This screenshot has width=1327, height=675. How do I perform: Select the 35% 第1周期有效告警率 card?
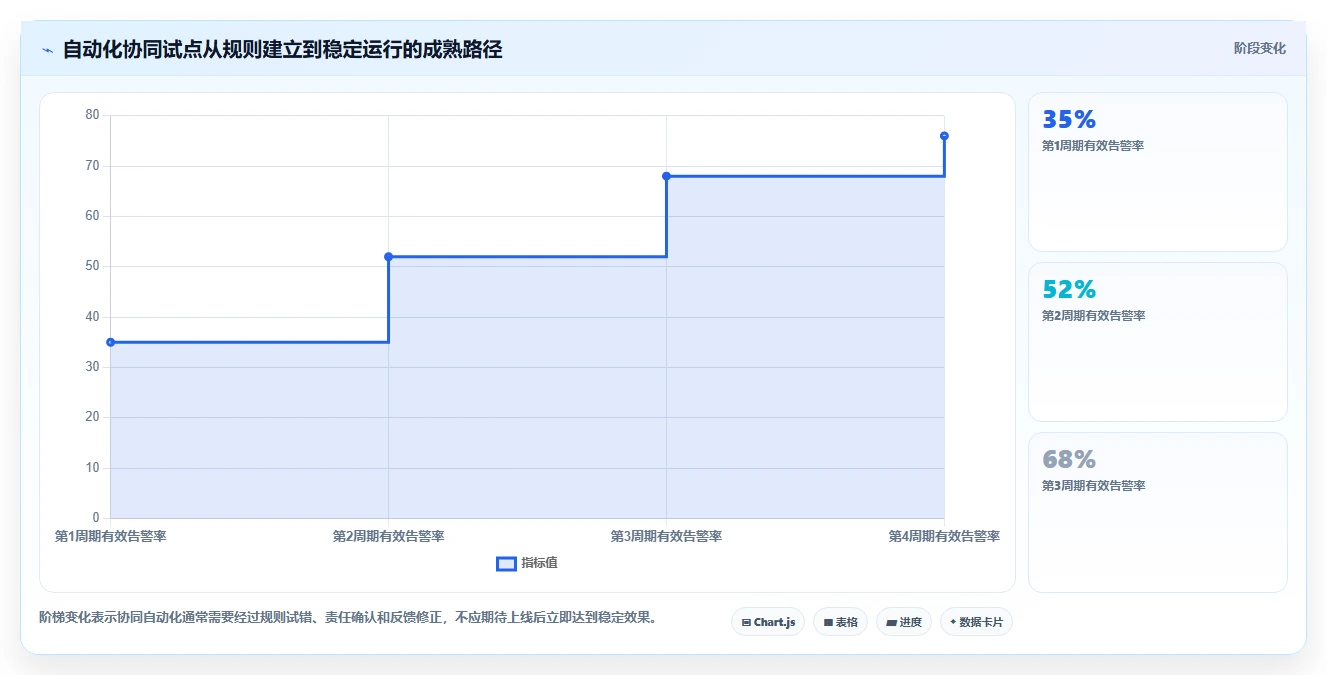(1157, 172)
